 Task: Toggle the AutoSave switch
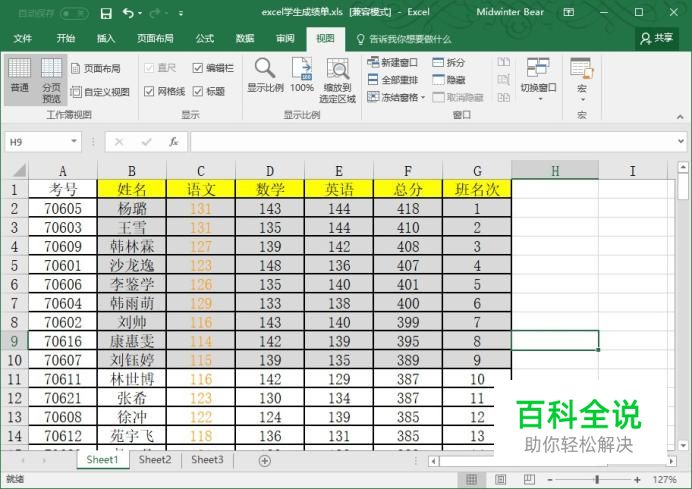tap(74, 13)
